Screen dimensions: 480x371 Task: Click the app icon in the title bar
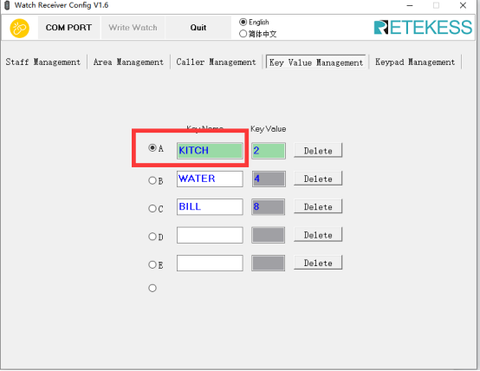tap(7, 5)
